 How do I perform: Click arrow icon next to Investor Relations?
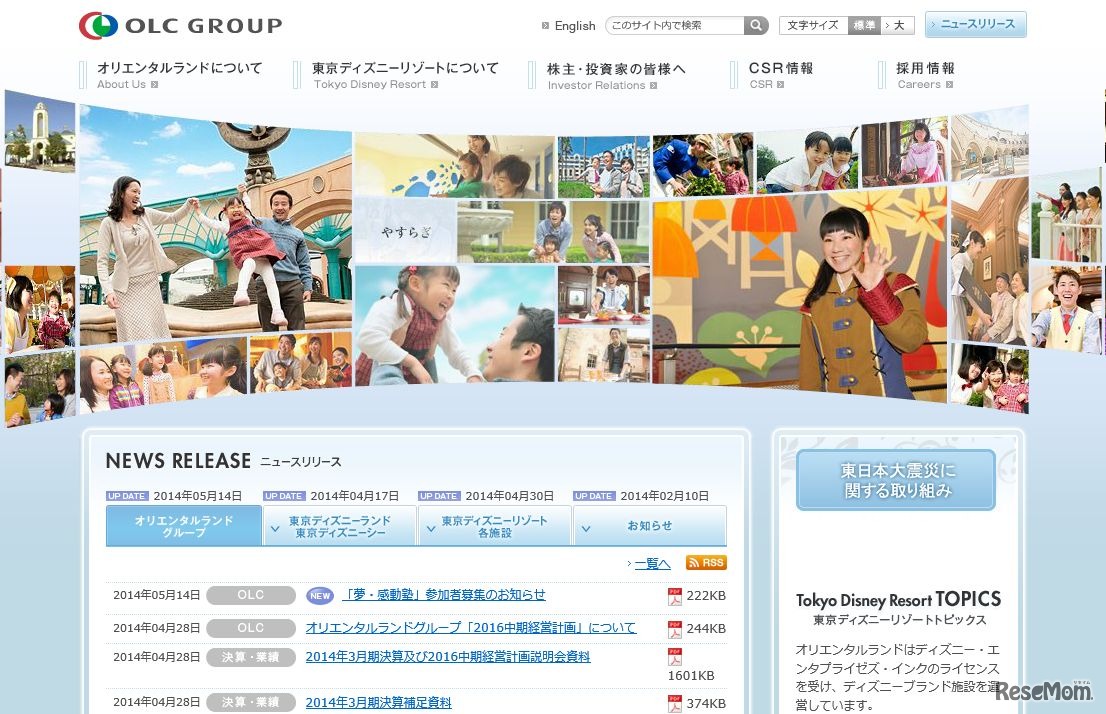point(654,85)
